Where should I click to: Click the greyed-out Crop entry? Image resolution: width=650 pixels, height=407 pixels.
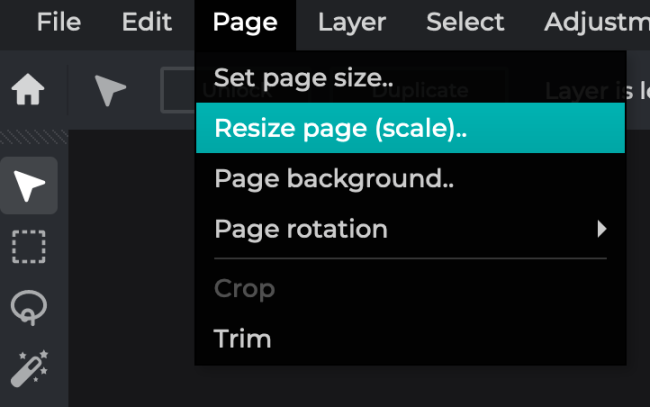[244, 289]
